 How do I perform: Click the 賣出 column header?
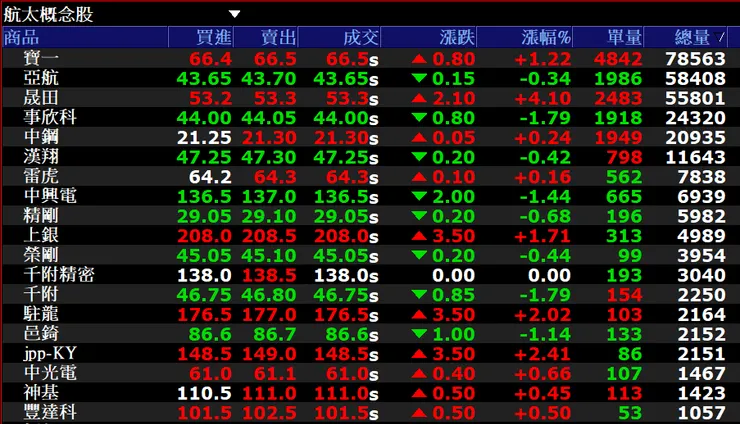[278, 37]
